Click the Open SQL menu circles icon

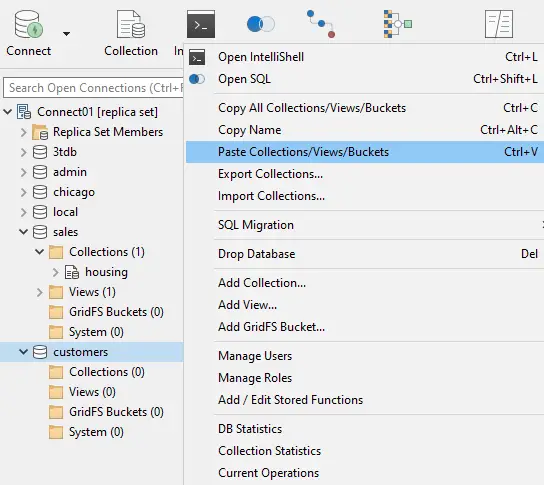197,79
